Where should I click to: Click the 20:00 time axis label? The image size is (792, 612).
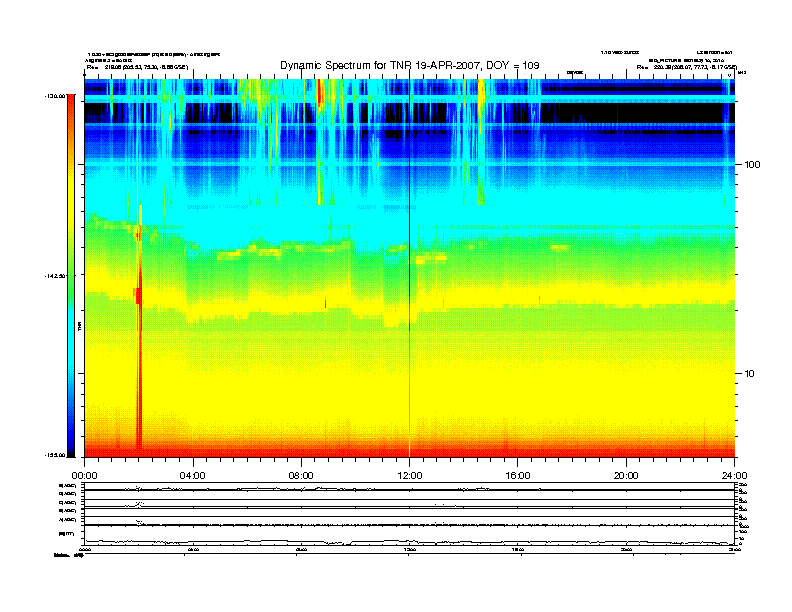pos(626,476)
